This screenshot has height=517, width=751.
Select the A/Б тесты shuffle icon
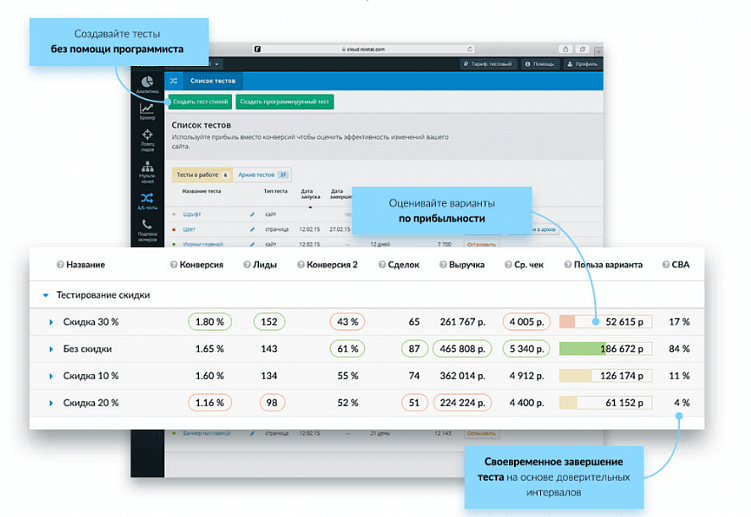coord(147,198)
